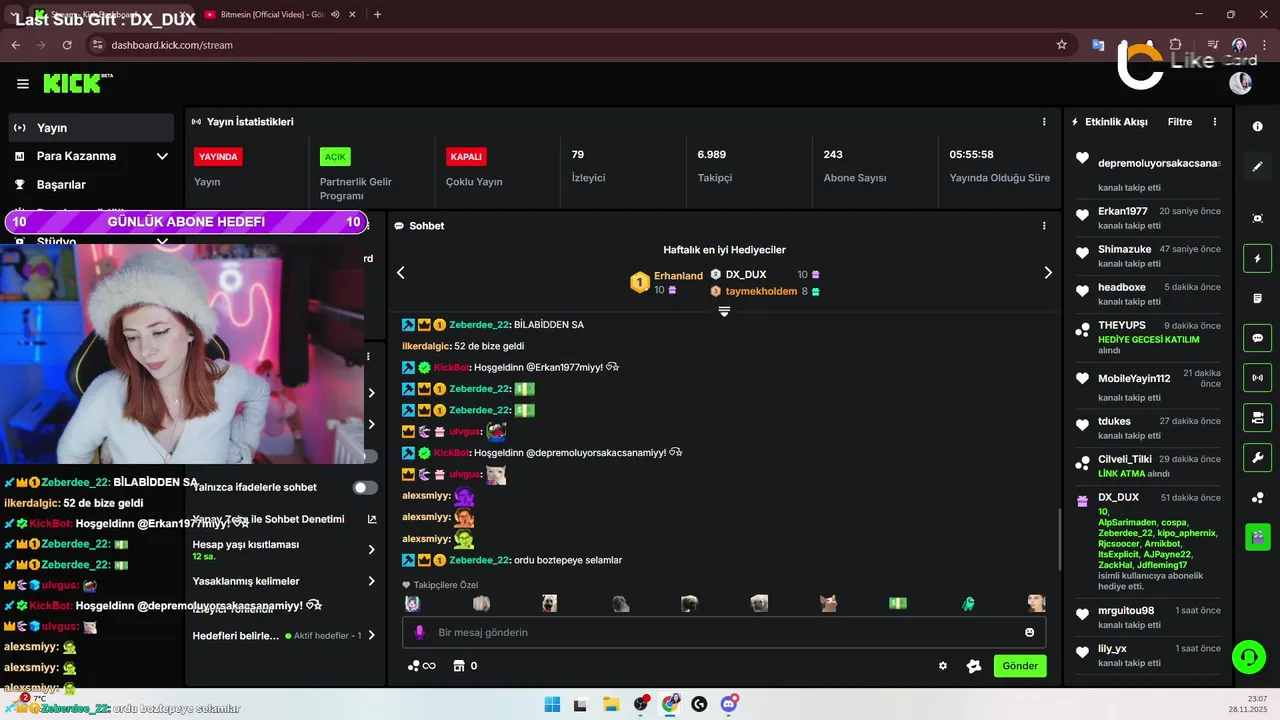Viewport: 1280px width, 720px height.
Task: Click the AÇIK partner program status badge
Action: (335, 157)
